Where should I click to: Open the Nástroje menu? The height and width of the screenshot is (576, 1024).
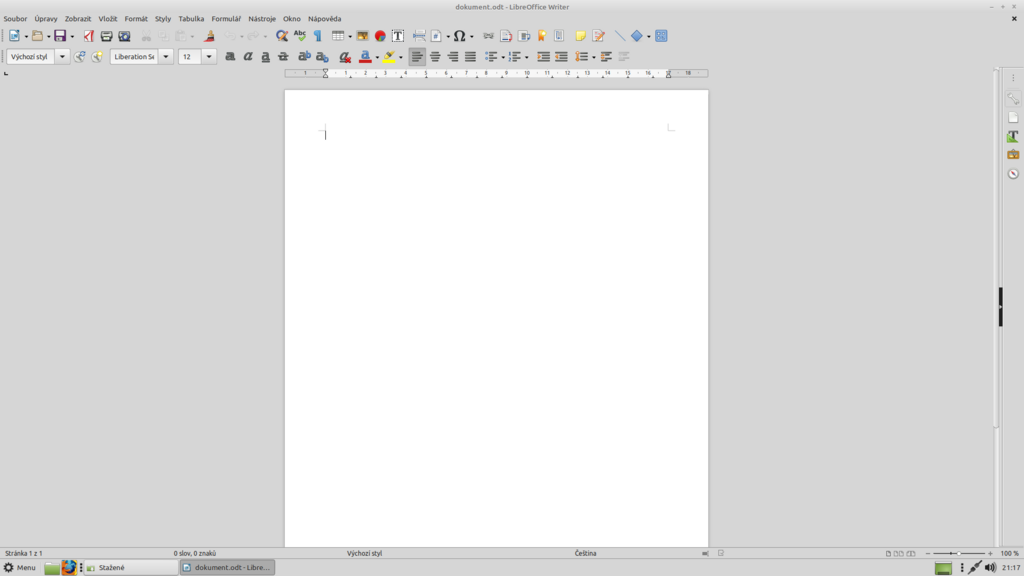pos(262,19)
